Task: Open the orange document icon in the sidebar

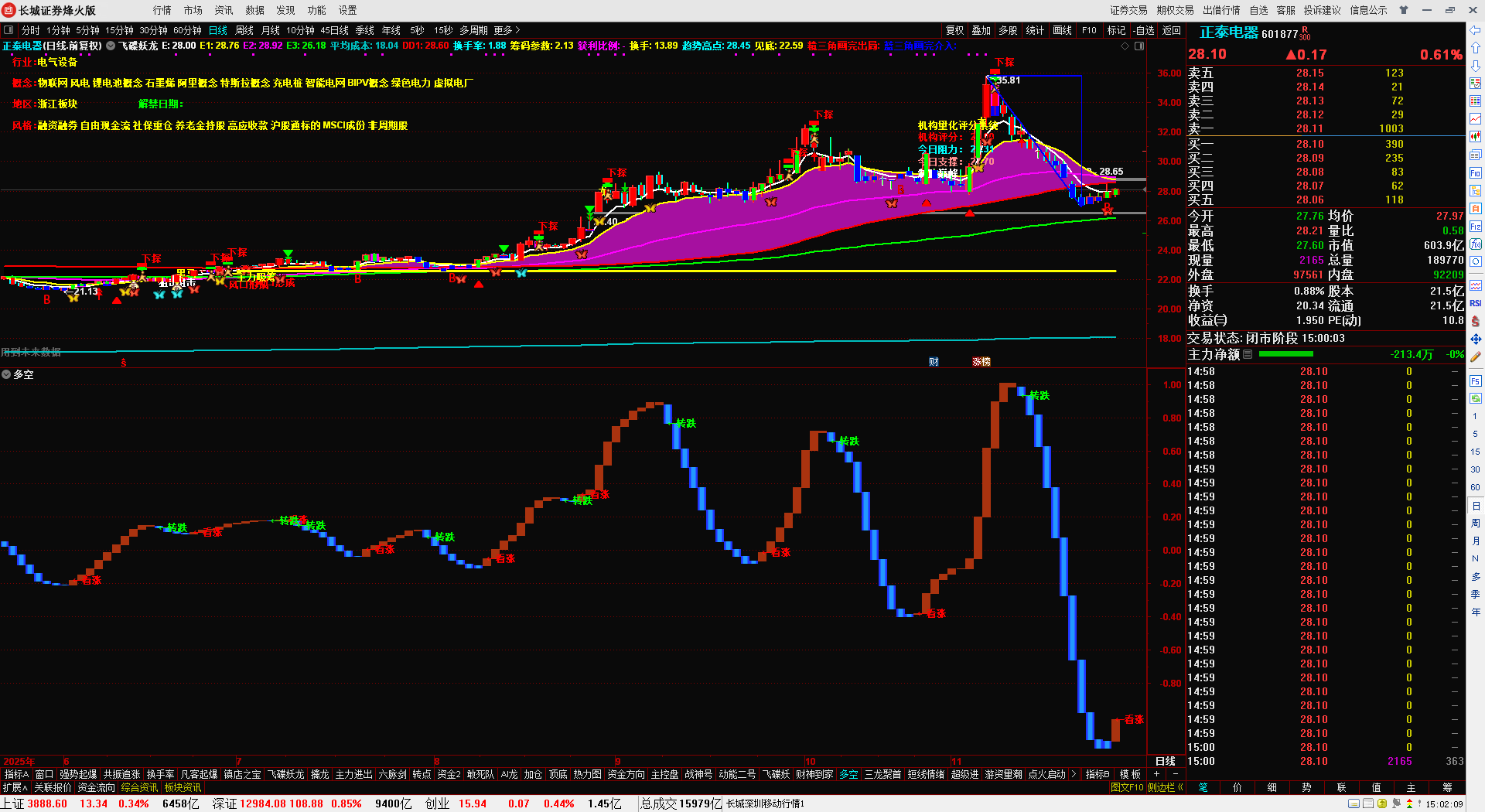Action: coord(1475,209)
